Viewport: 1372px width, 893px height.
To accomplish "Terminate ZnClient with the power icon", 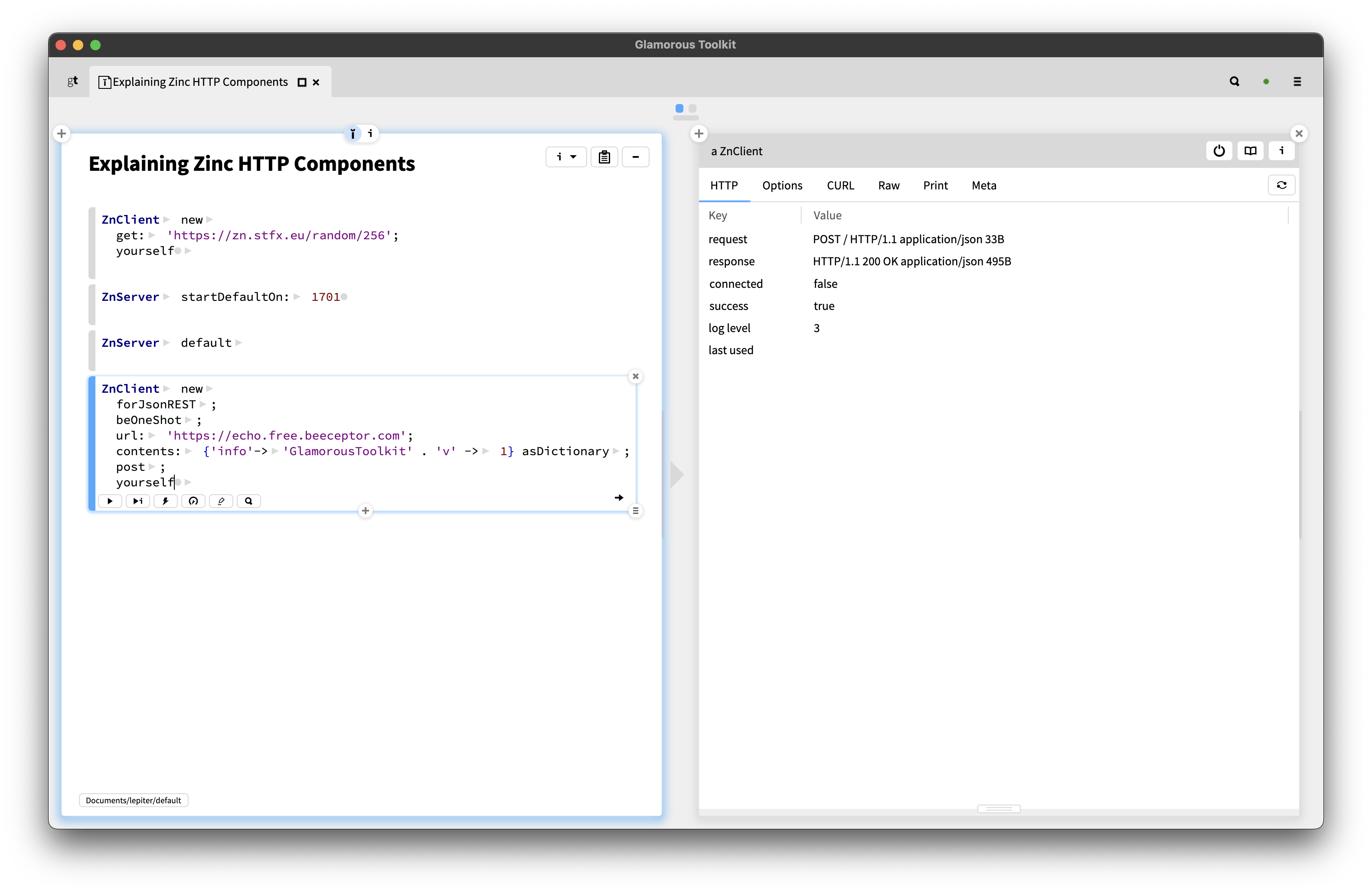I will point(1218,150).
